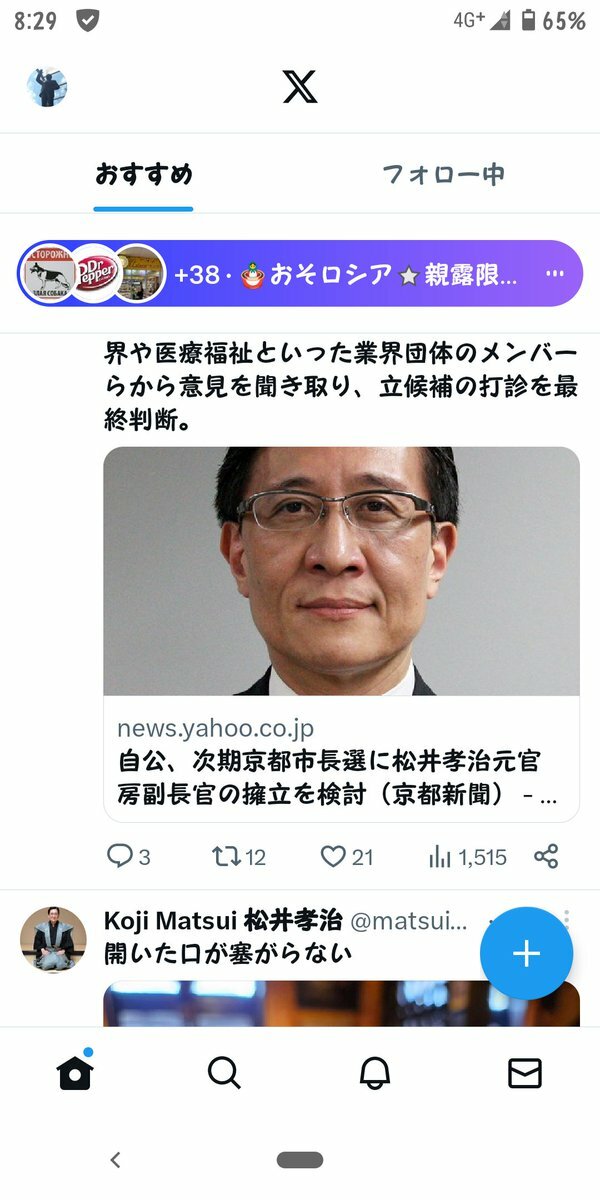Viewport: 600px width, 1200px height.
Task: Open Koji Matsui's profile picture
Action: 54,940
